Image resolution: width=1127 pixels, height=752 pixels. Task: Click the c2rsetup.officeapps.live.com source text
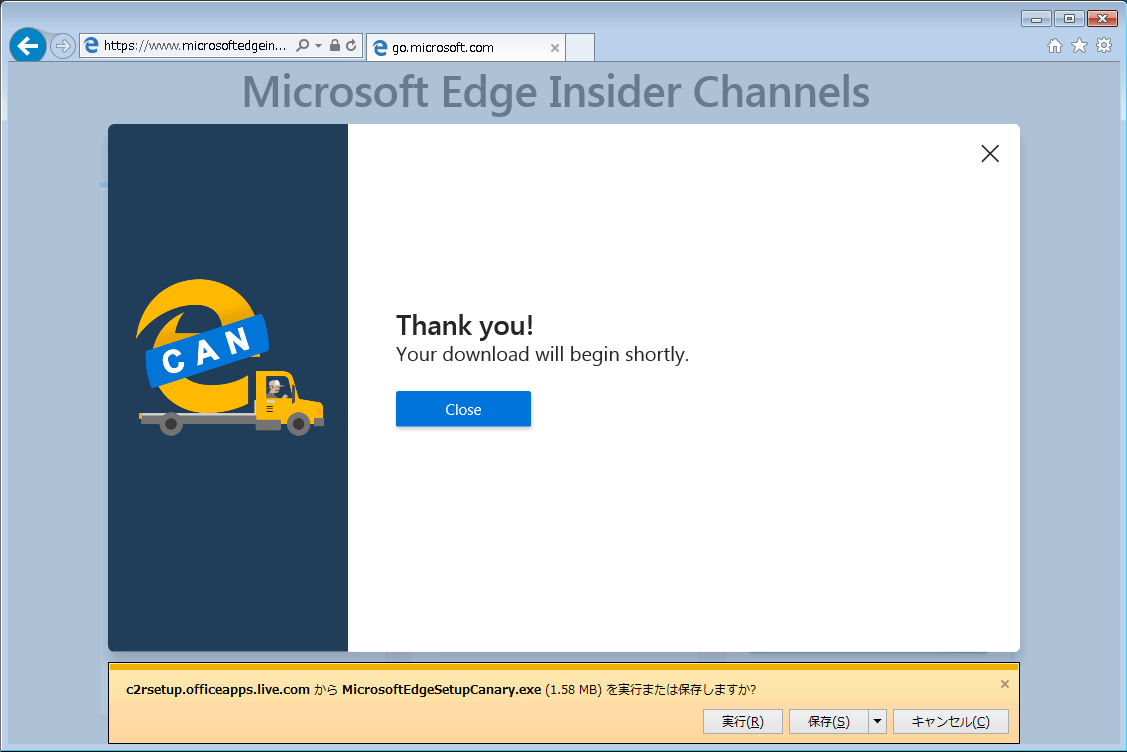point(218,689)
